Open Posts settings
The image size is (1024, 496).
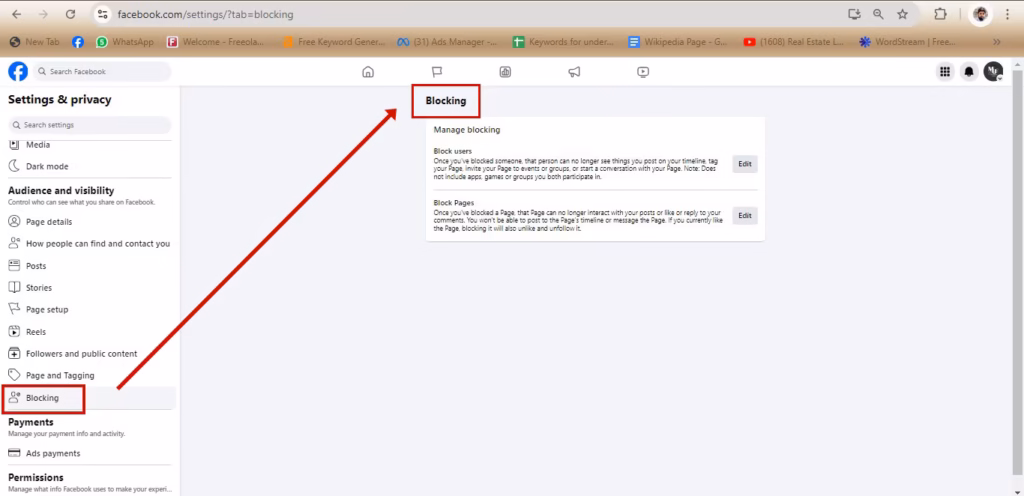point(90,266)
